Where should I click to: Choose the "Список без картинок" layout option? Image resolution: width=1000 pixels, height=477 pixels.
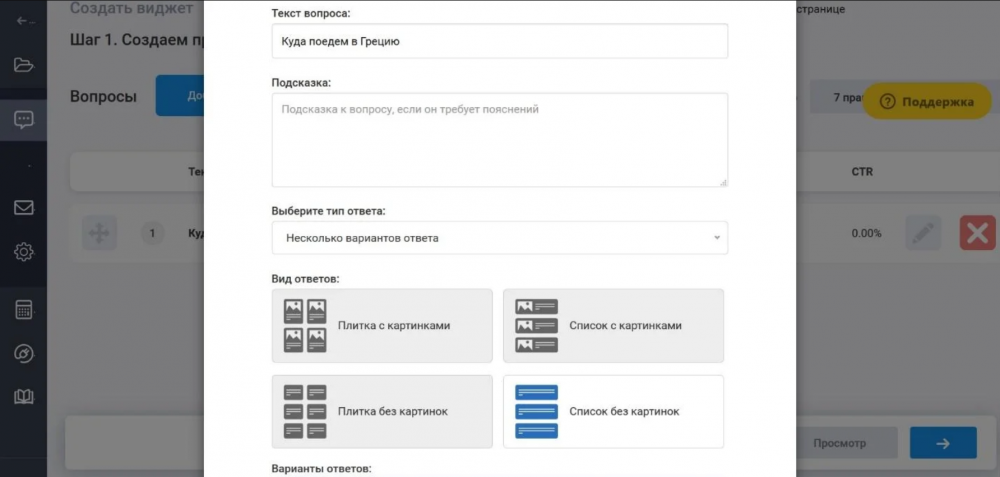(614, 411)
